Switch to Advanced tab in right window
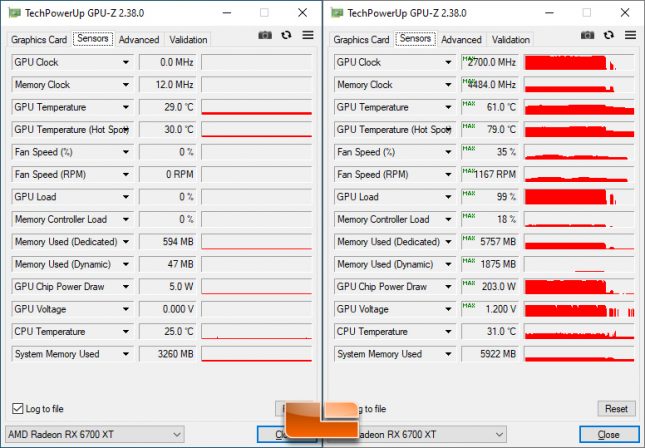The height and width of the screenshot is (448, 645). [462, 39]
